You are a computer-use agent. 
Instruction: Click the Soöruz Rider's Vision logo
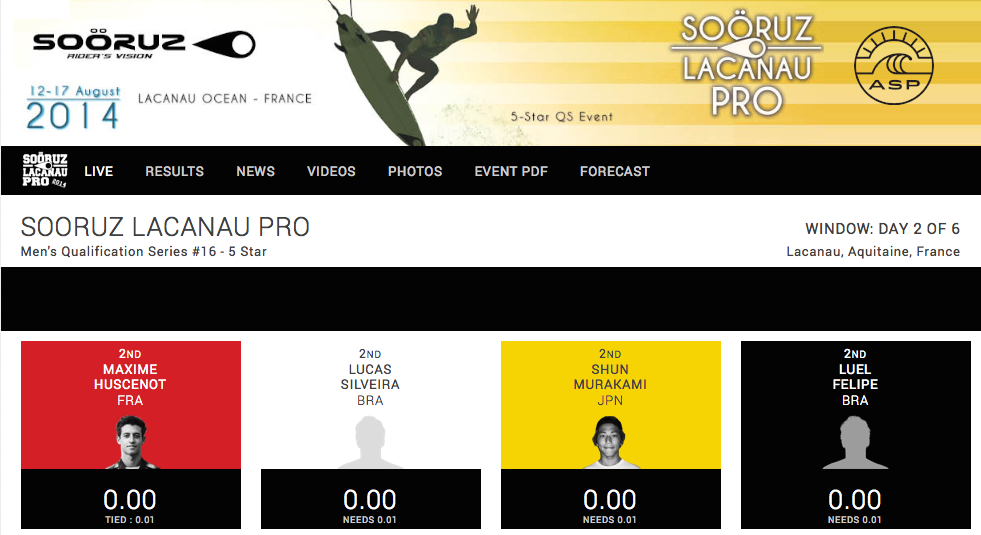point(144,44)
